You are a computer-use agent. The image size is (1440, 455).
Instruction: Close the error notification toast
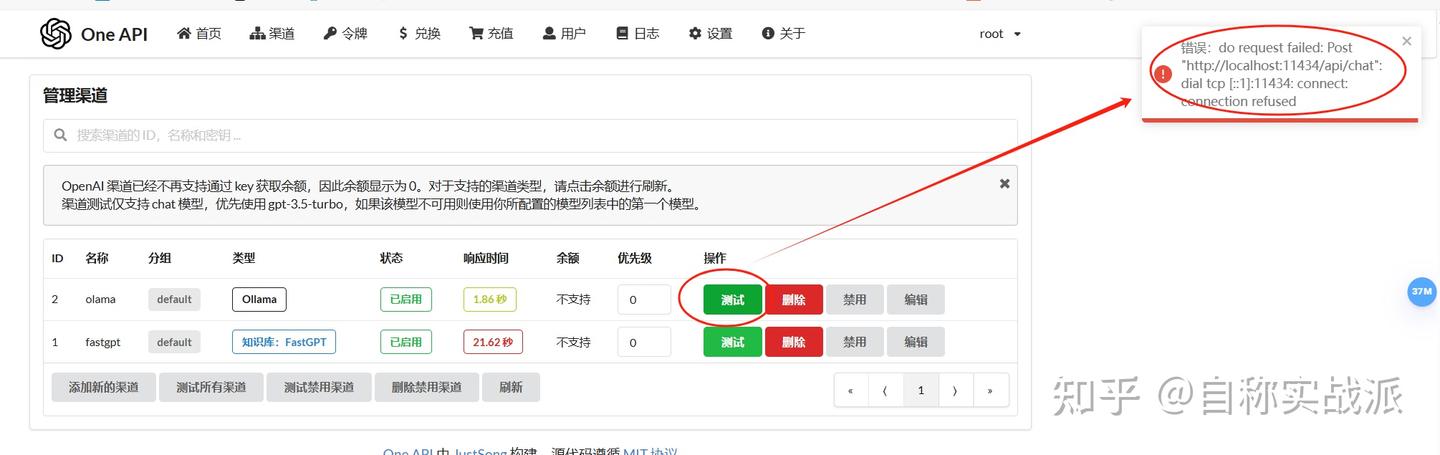pos(1407,41)
